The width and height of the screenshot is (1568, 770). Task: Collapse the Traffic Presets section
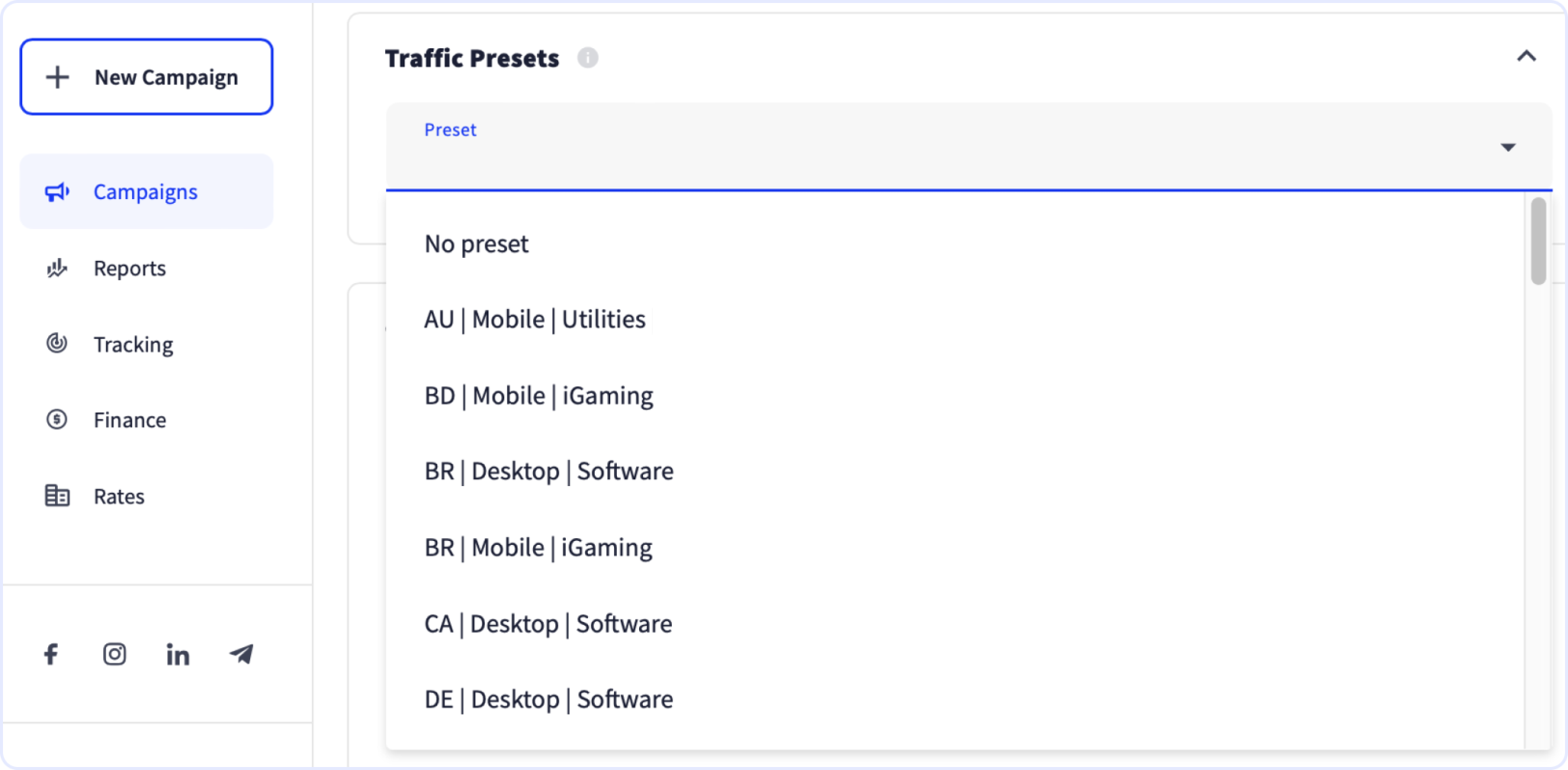[1526, 56]
